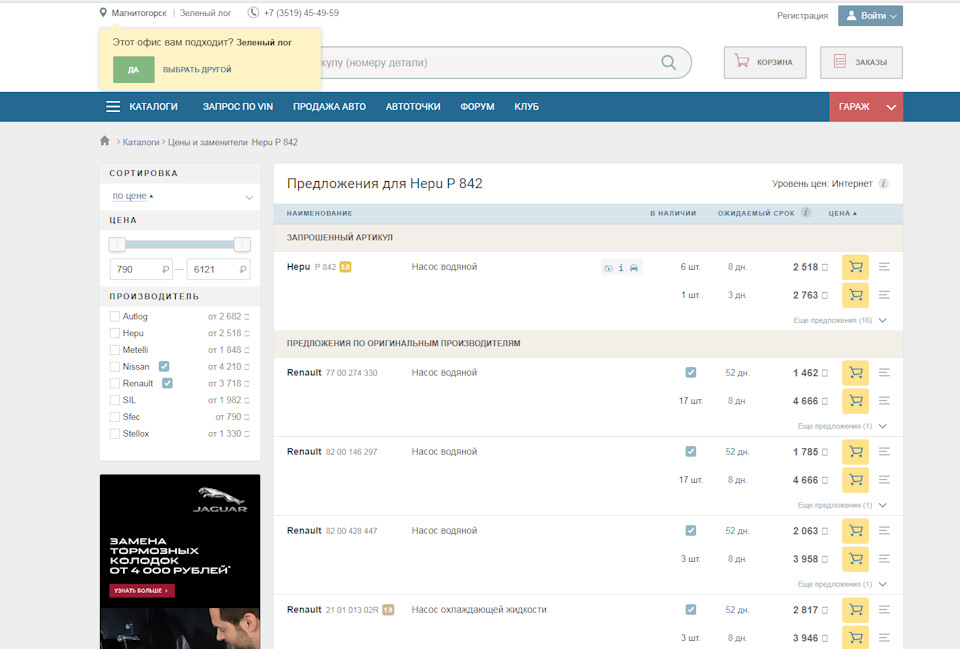
Task: Open the hamburger Каталоги menu icon
Action: pos(113,107)
